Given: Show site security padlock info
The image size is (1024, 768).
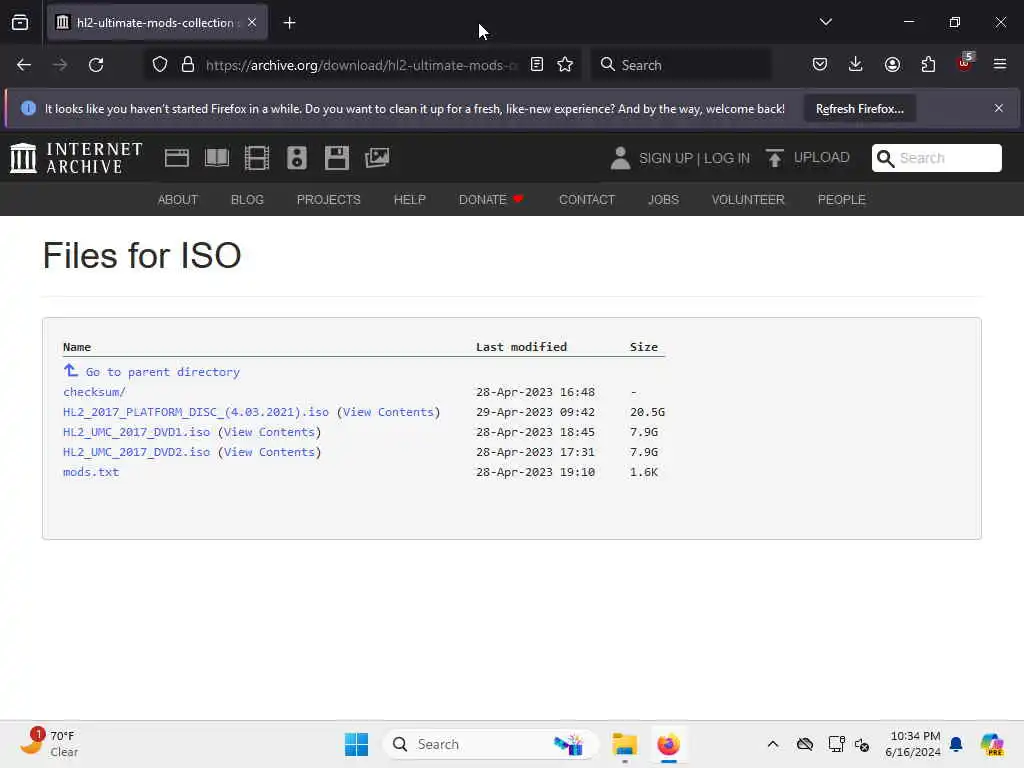Looking at the screenshot, I should click(x=188, y=65).
